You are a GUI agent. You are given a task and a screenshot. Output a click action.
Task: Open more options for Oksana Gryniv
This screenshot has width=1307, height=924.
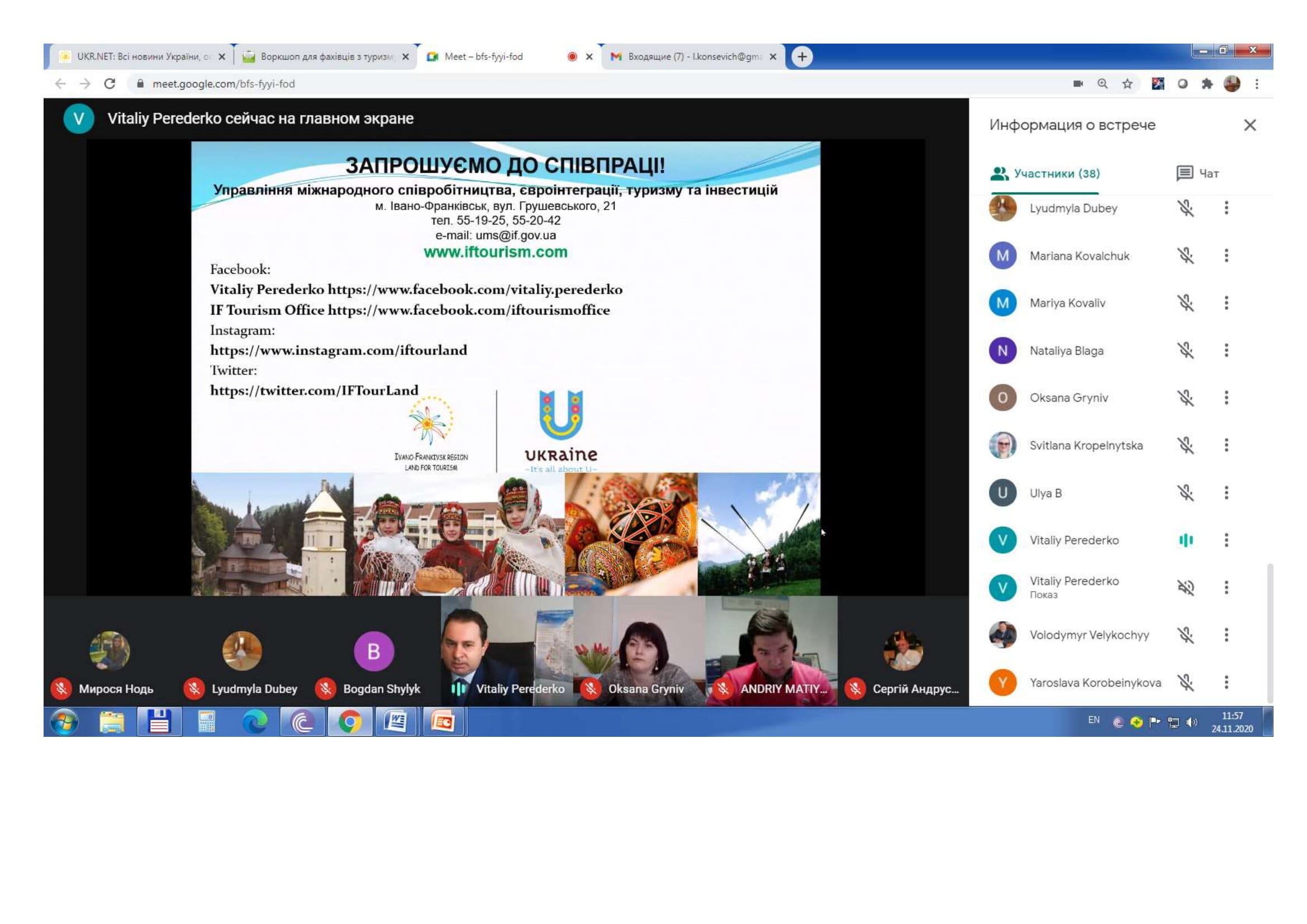coord(1226,398)
